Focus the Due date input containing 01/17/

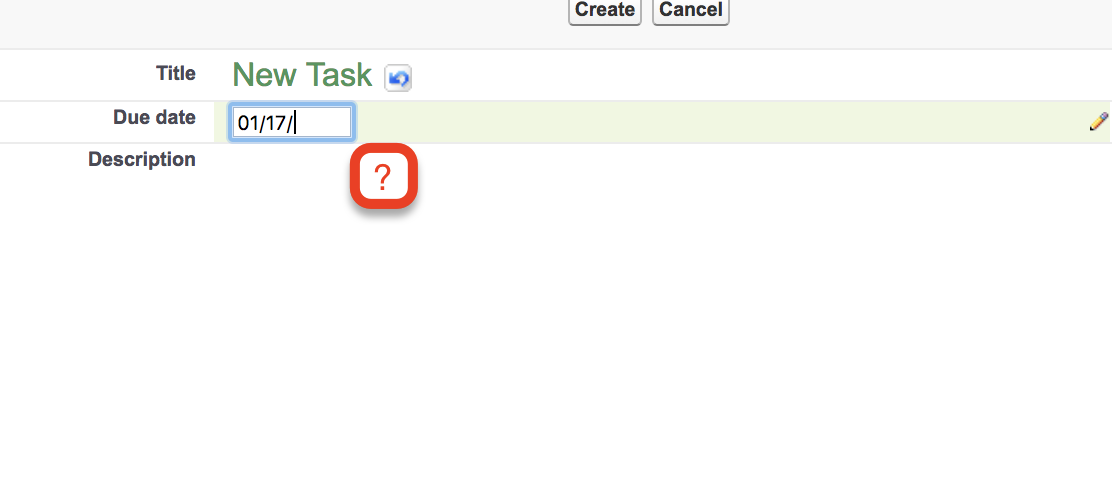click(291, 123)
